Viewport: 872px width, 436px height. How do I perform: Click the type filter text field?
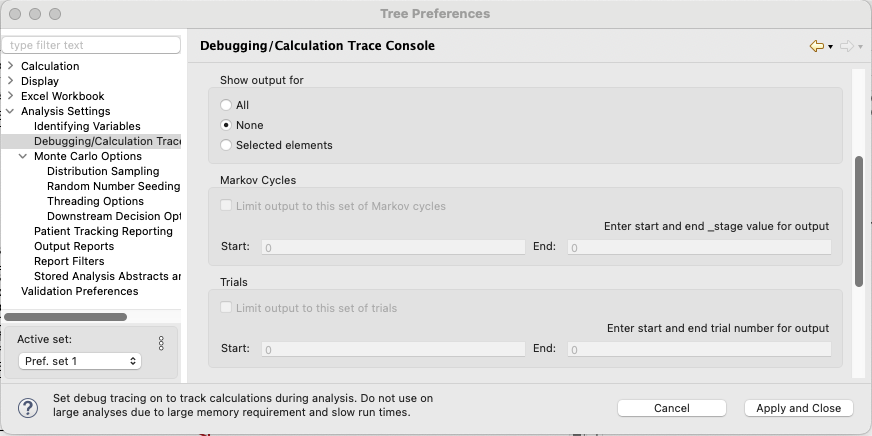92,45
